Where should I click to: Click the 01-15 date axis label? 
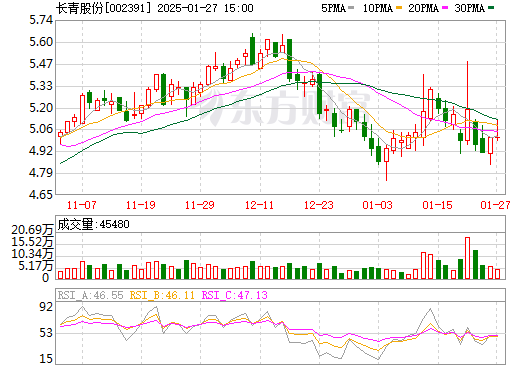click(437, 205)
